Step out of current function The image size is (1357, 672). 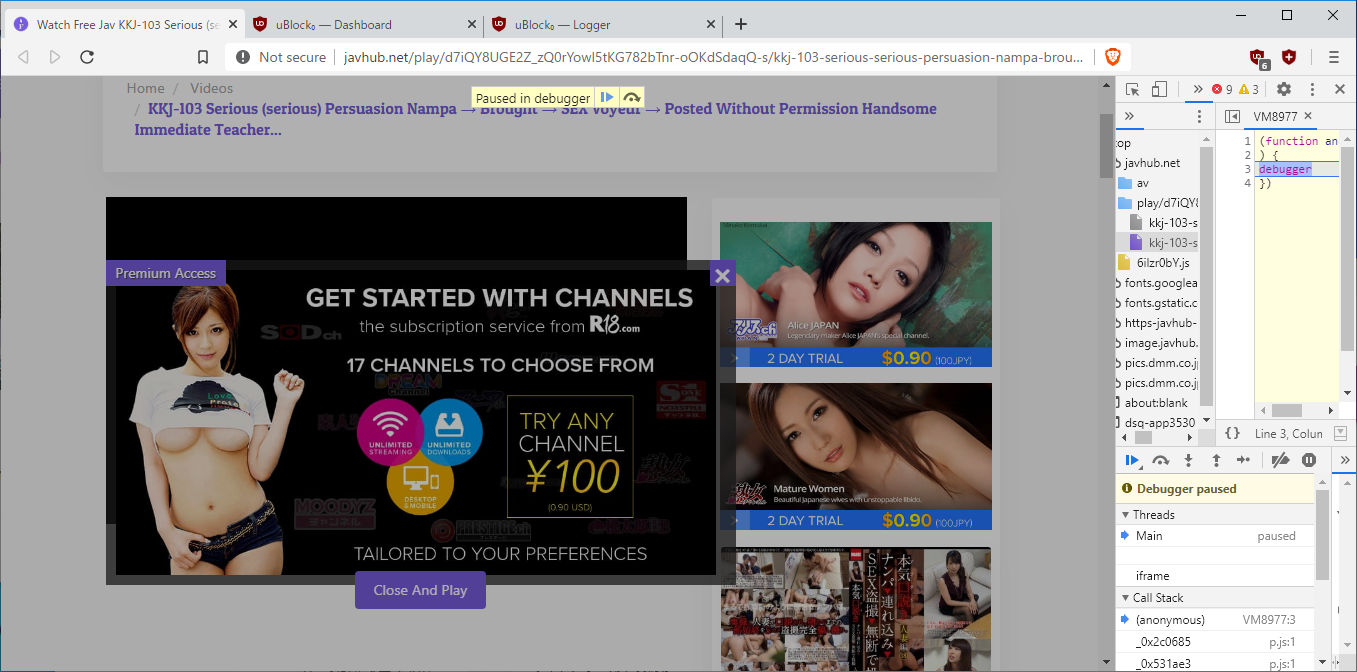[1216, 460]
